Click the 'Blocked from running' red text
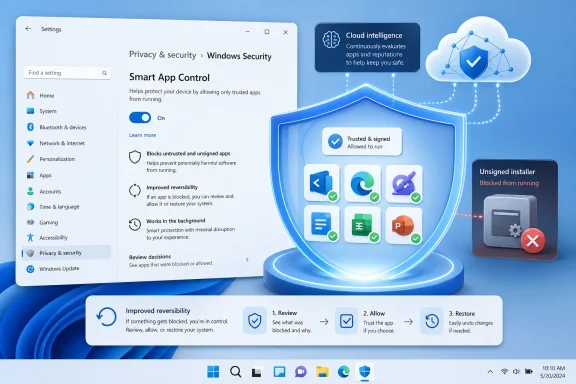This screenshot has height=384, width=576. [x=509, y=183]
